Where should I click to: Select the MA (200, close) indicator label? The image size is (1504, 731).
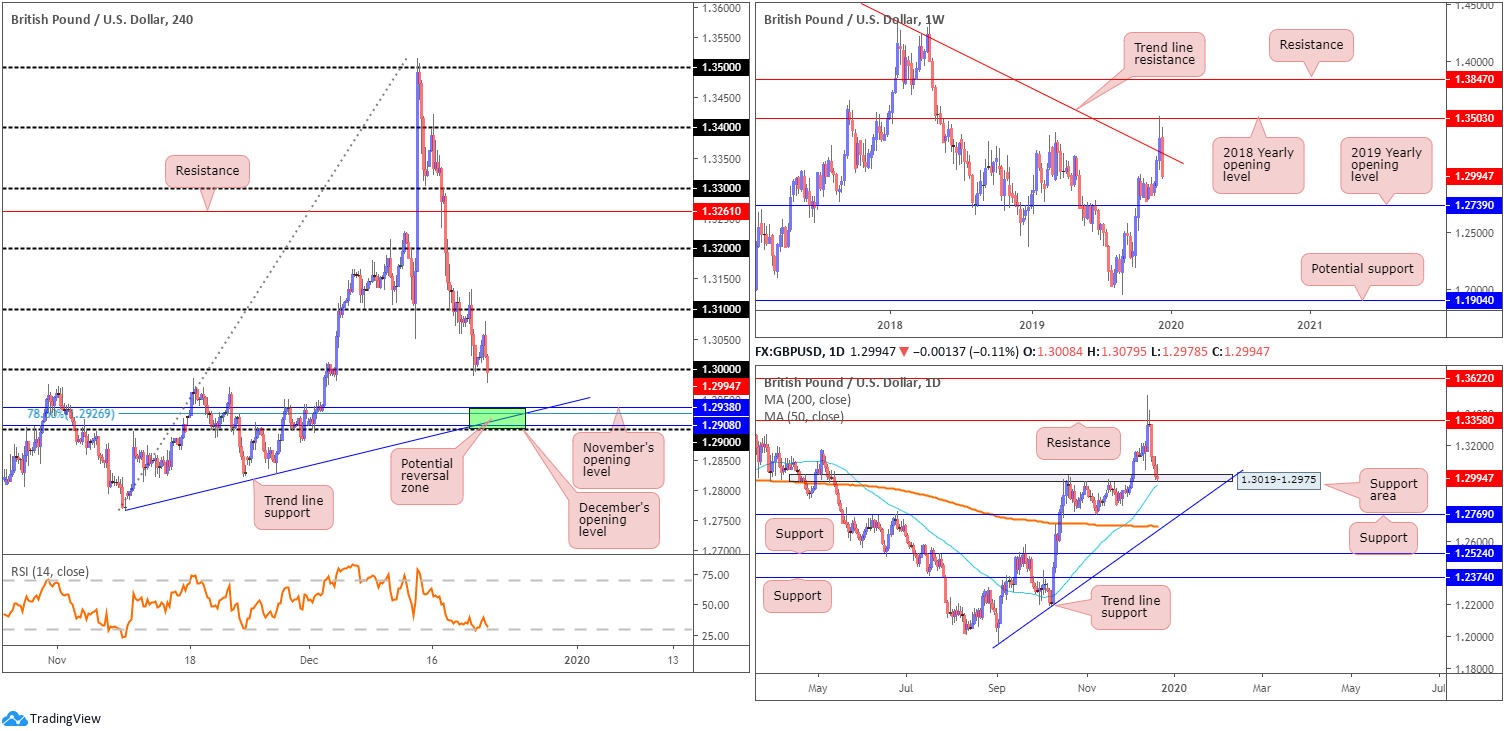click(803, 400)
